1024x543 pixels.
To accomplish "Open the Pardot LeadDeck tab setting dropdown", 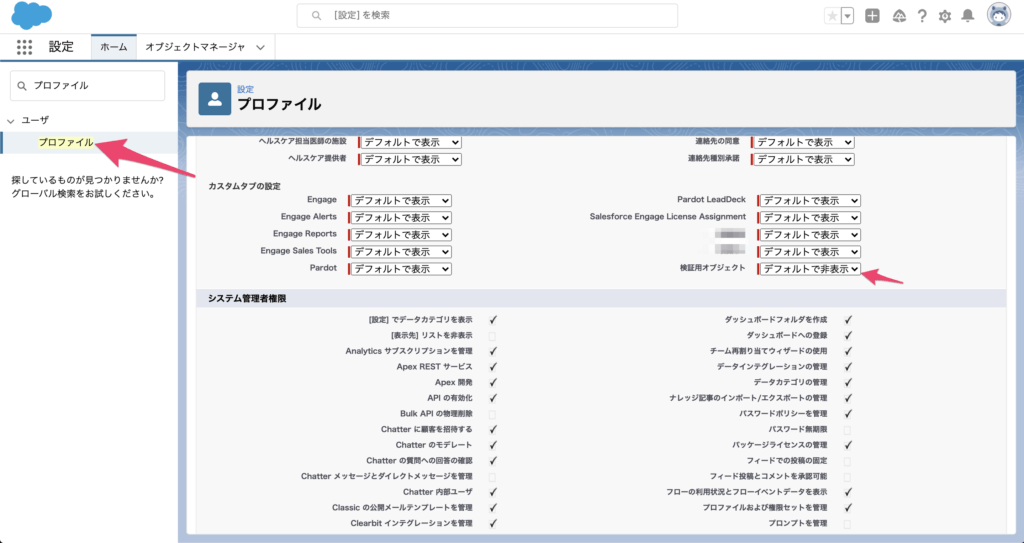I will tap(809, 201).
